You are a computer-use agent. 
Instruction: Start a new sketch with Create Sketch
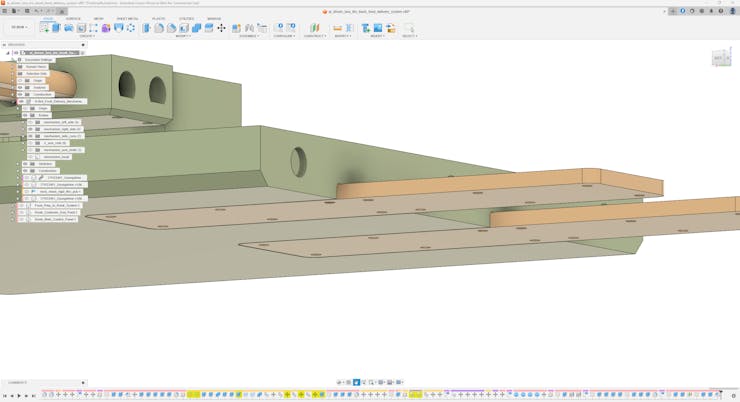[44, 28]
